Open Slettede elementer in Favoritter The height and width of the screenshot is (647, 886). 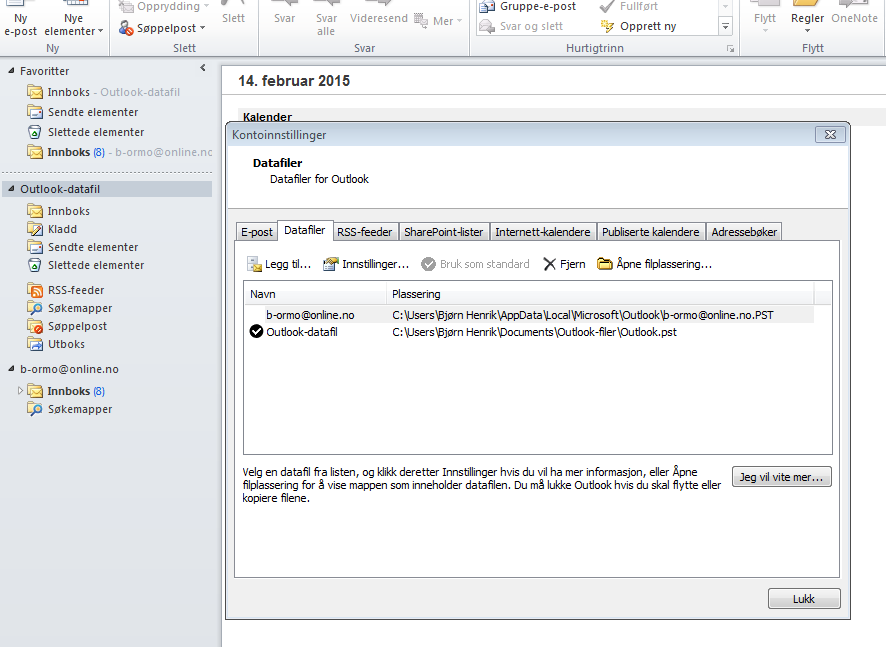pyautogui.click(x=85, y=132)
